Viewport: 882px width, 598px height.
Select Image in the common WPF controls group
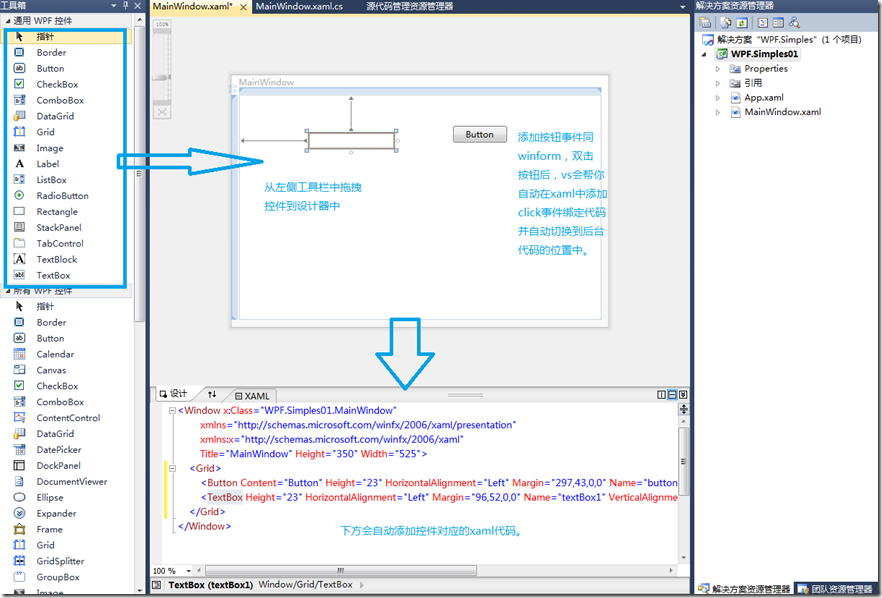pos(68,148)
